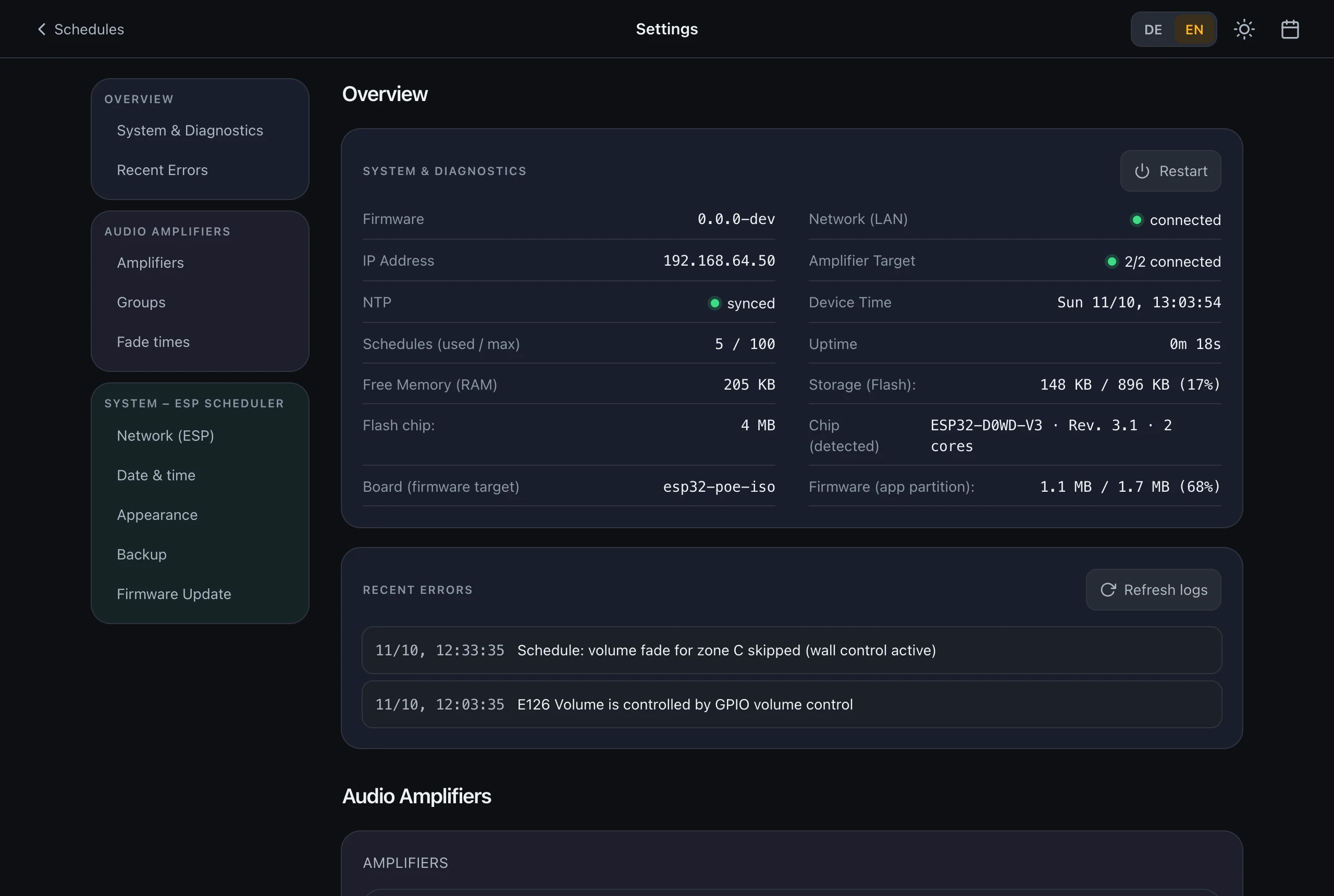Click Device Time value Sun 11/10
The width and height of the screenshot is (1334, 896).
point(1139,302)
